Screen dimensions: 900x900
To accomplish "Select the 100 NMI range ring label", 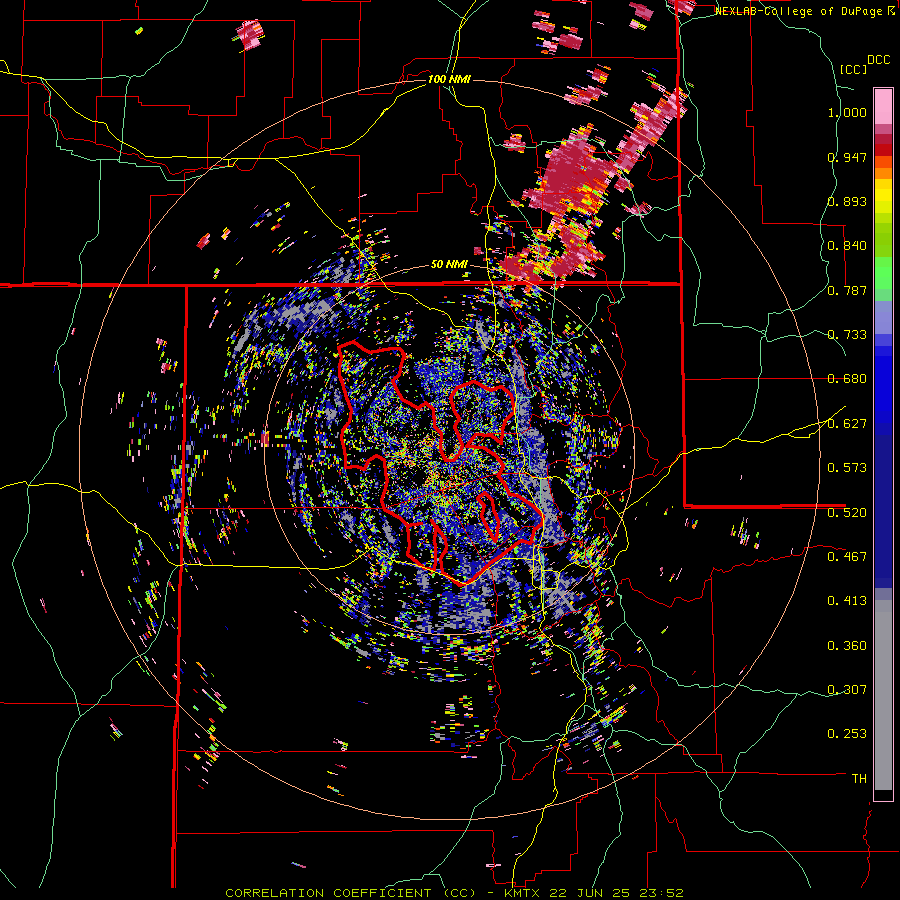I will coord(449,79).
